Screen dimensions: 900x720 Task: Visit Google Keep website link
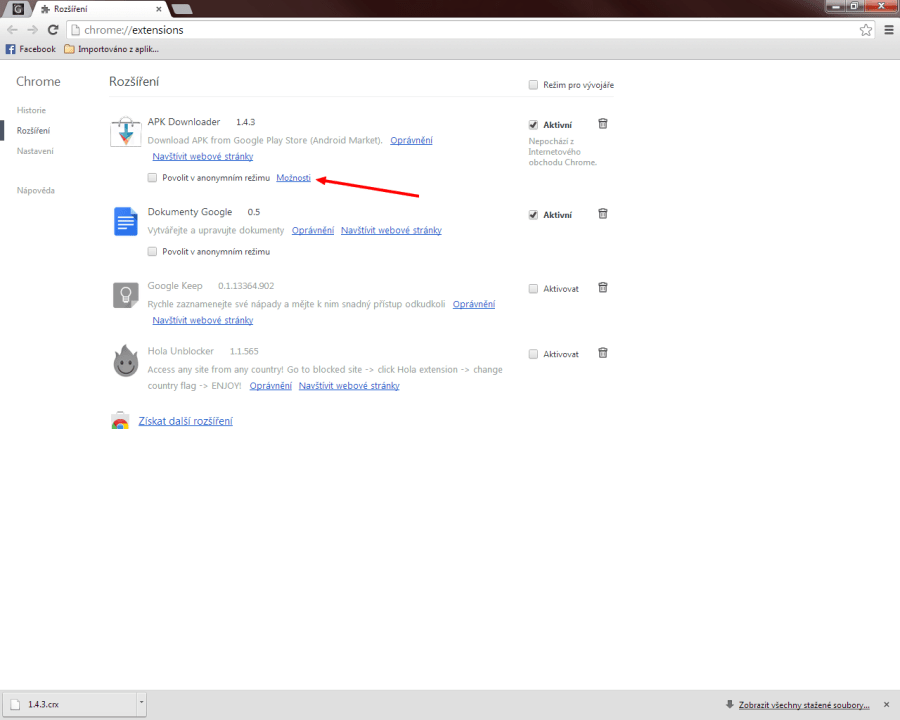[x=203, y=320]
